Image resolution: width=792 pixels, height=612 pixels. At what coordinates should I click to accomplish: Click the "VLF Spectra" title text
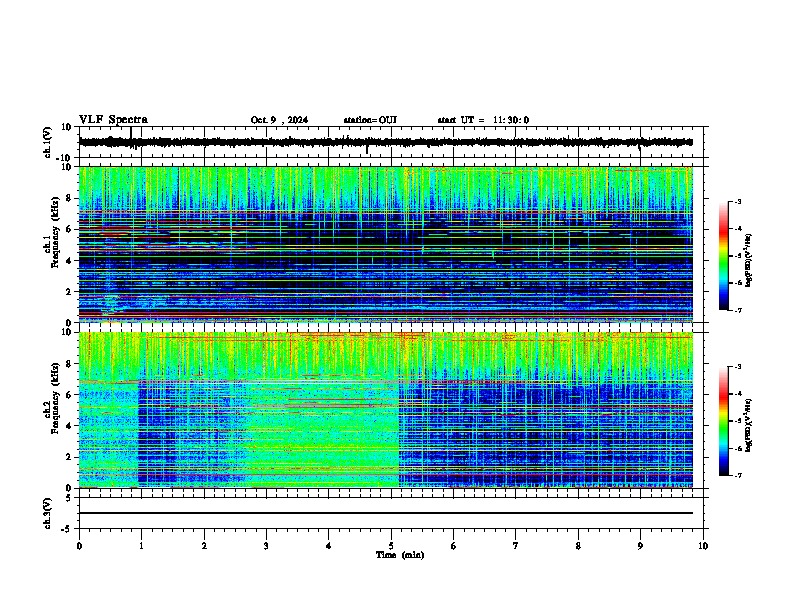coord(113,120)
